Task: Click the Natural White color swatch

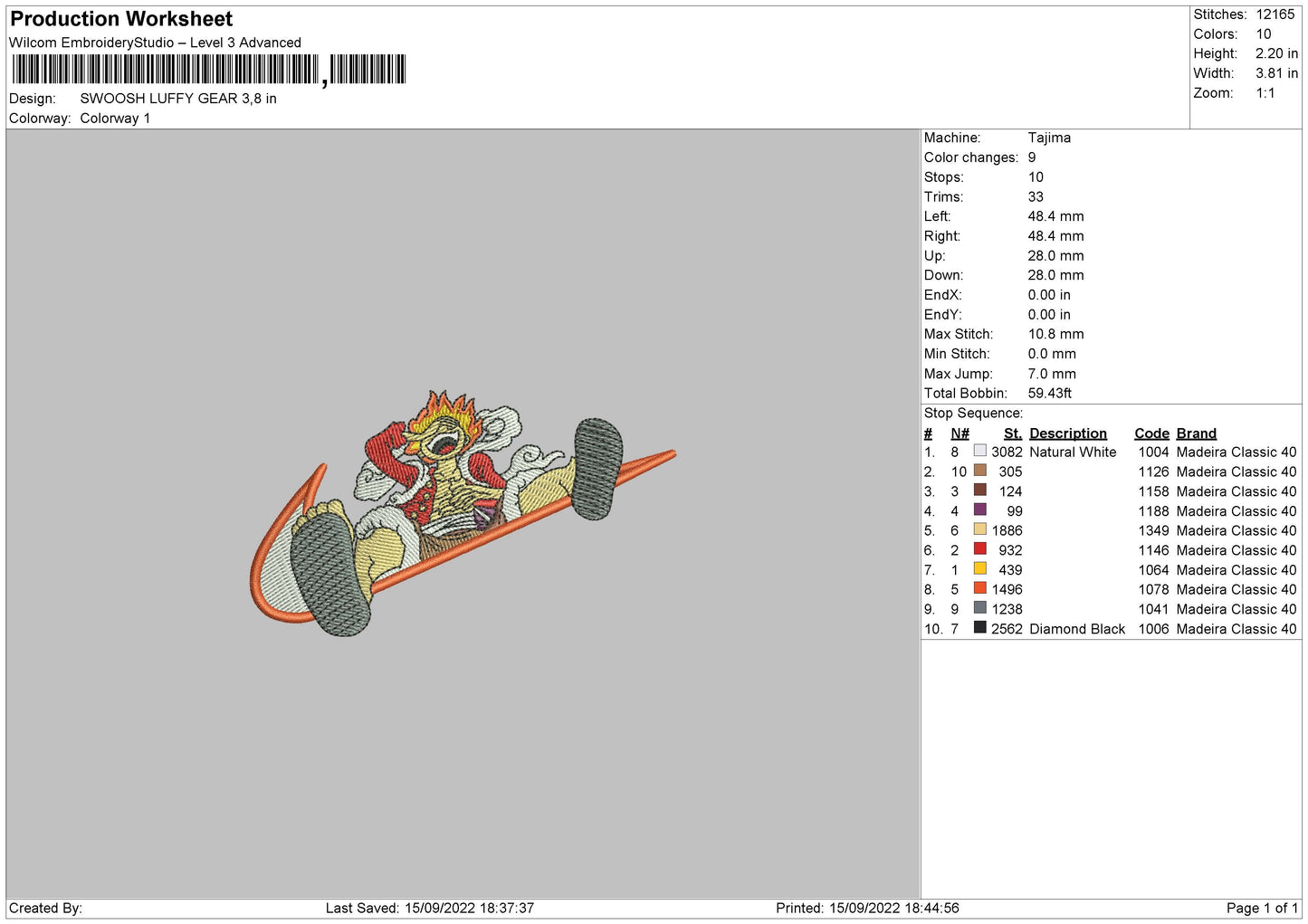Action: (x=979, y=451)
